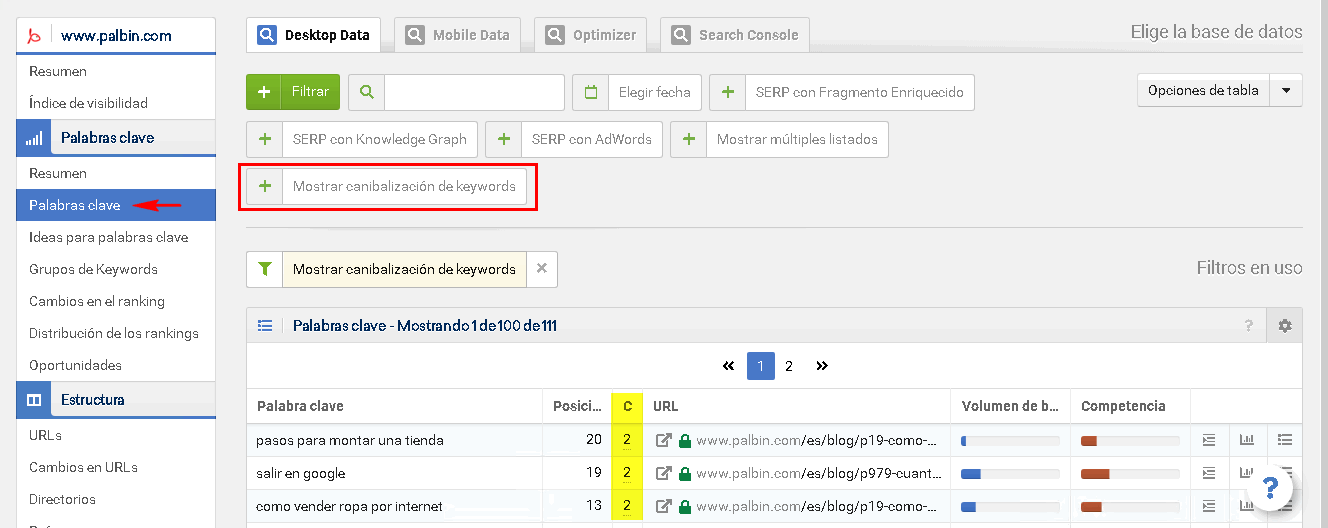Click the search magnifier icon beside Filtrar
Screen dimensions: 1328x528
pyautogui.click(x=367, y=92)
